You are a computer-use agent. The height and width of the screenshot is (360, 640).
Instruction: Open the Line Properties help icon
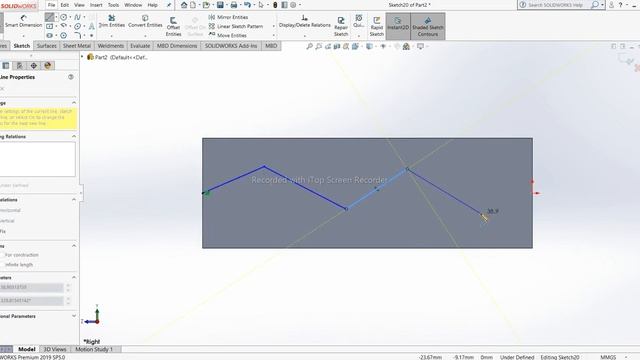[71, 77]
